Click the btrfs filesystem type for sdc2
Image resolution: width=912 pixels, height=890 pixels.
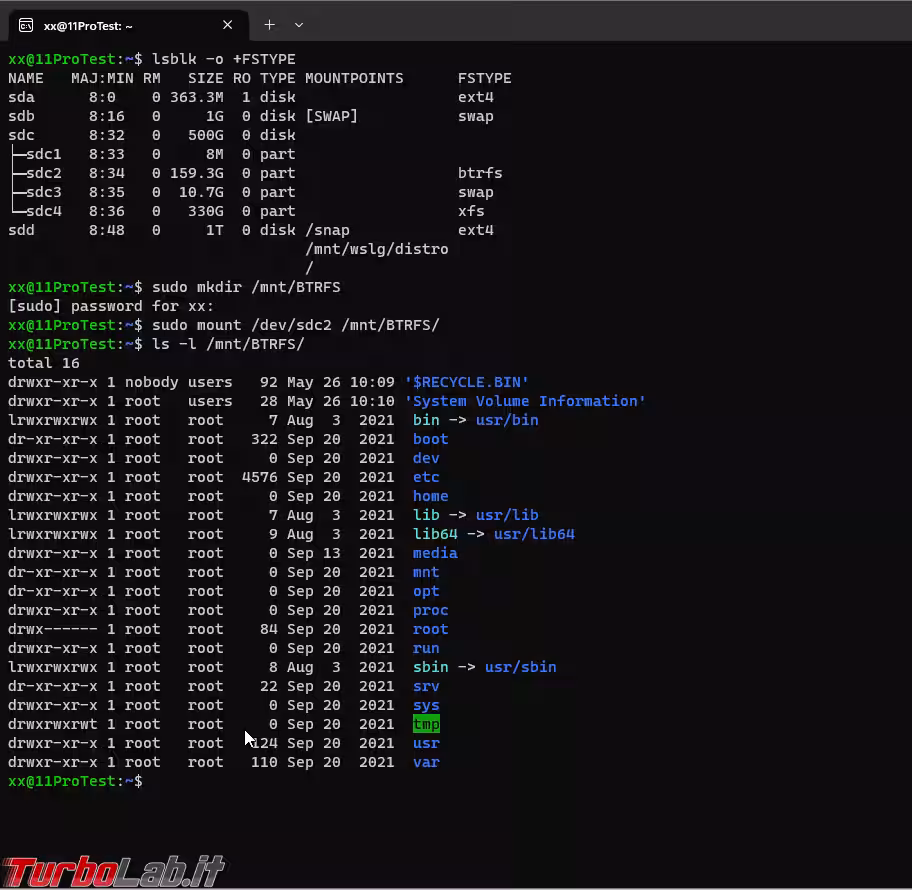click(x=480, y=173)
